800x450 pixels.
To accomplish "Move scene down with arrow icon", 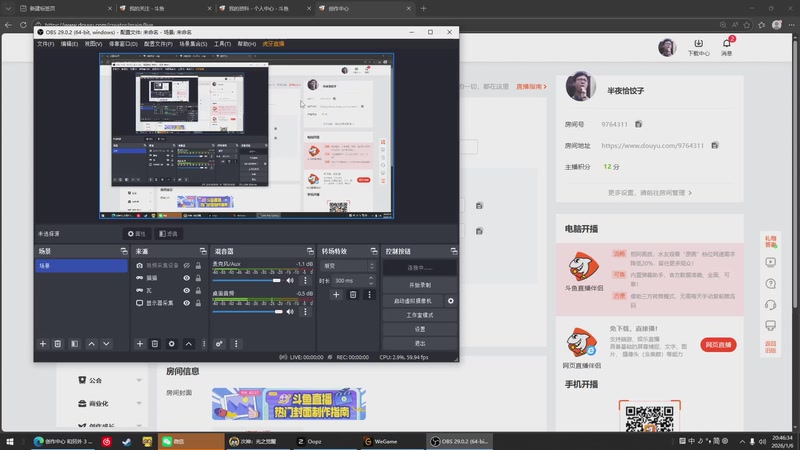I will coord(106,344).
